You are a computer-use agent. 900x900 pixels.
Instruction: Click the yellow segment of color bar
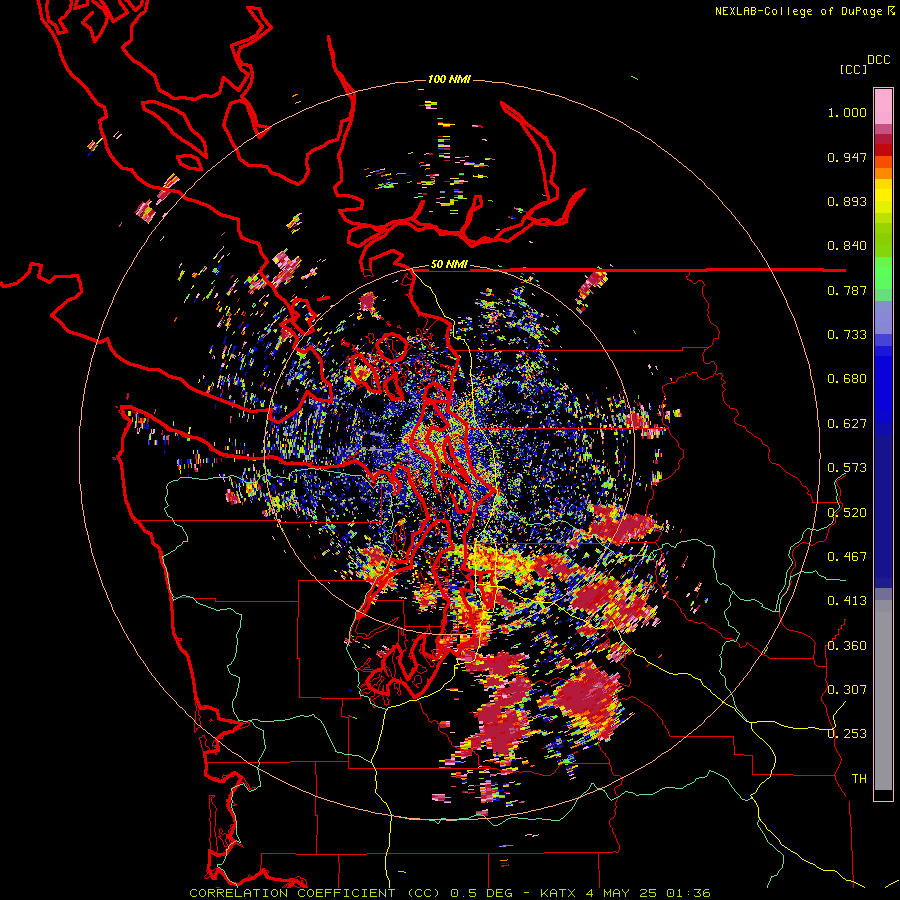883,196
